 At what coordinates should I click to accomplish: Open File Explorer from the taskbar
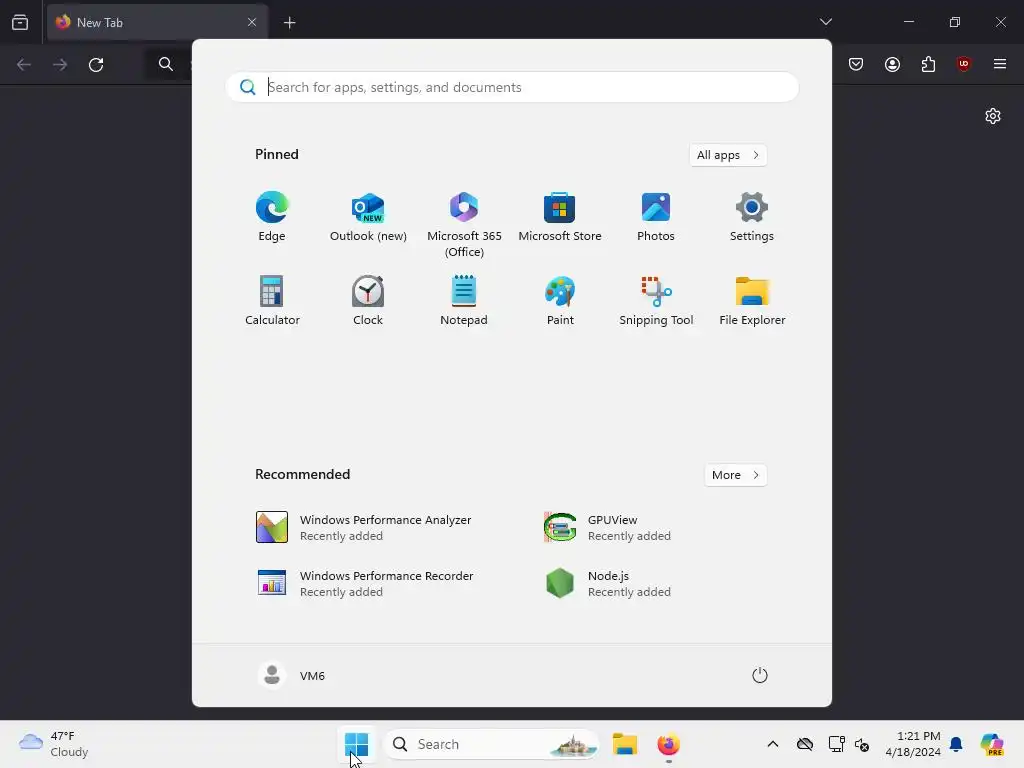(624, 744)
